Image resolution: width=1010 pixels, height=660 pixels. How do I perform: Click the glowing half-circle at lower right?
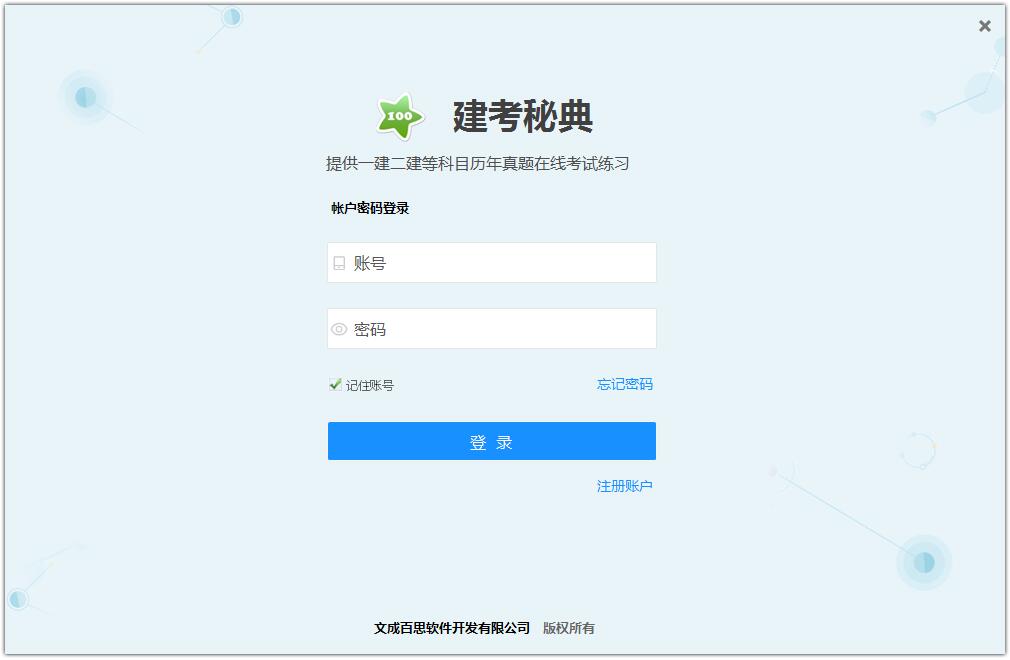click(x=924, y=562)
